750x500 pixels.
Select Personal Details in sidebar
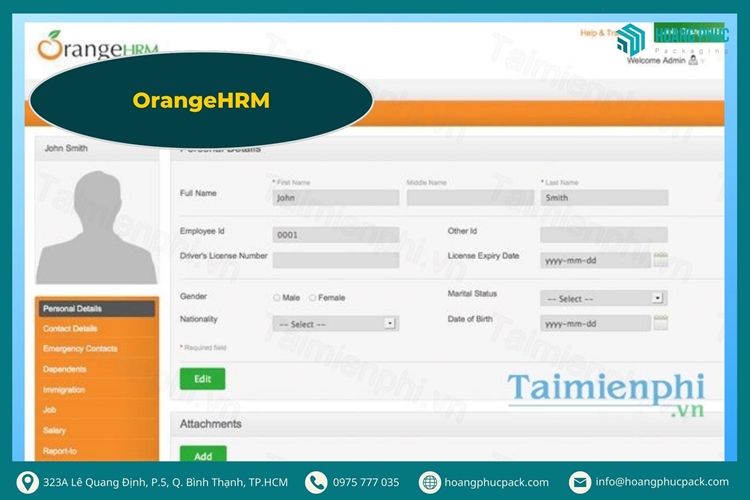click(98, 309)
